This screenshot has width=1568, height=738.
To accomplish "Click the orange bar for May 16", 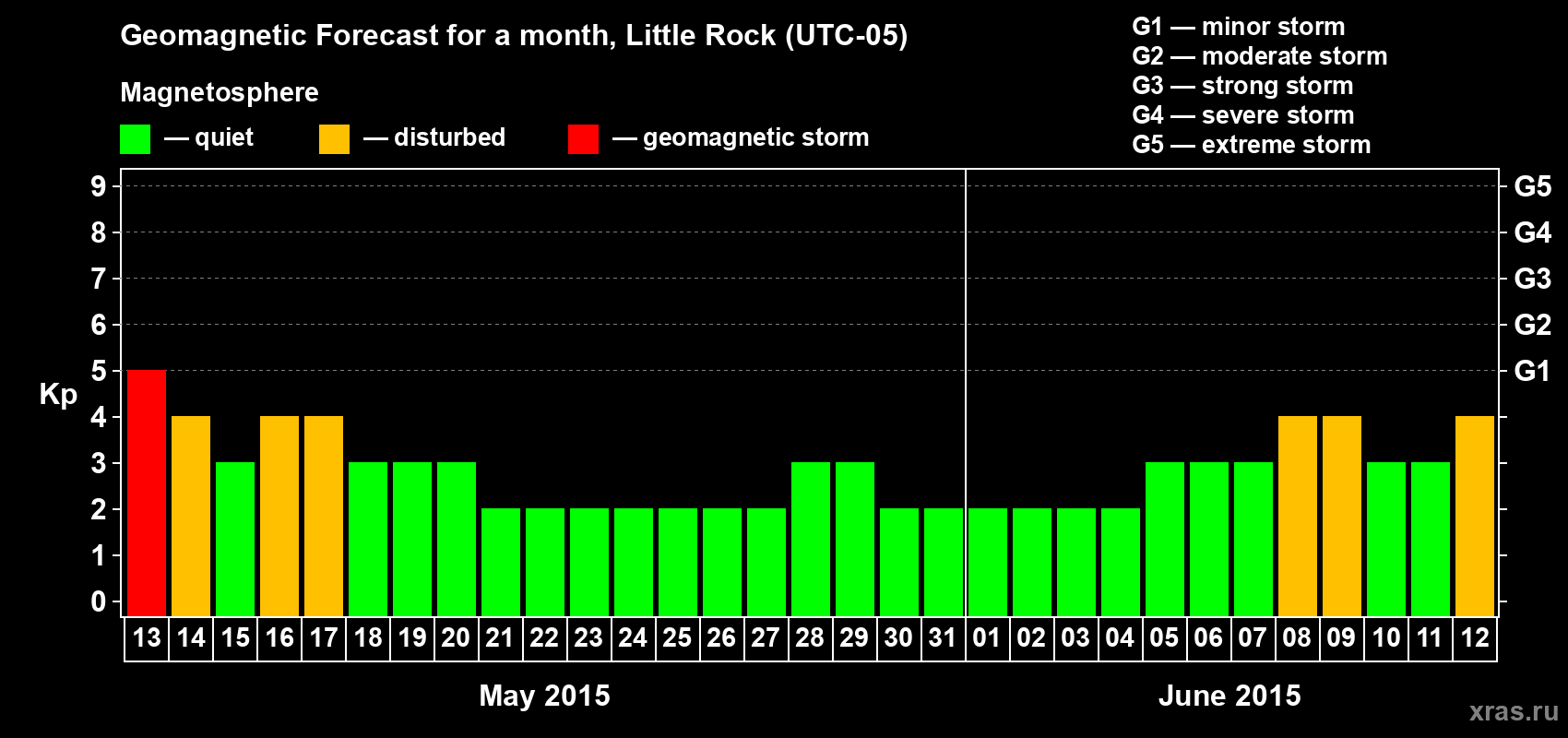I will [279, 517].
